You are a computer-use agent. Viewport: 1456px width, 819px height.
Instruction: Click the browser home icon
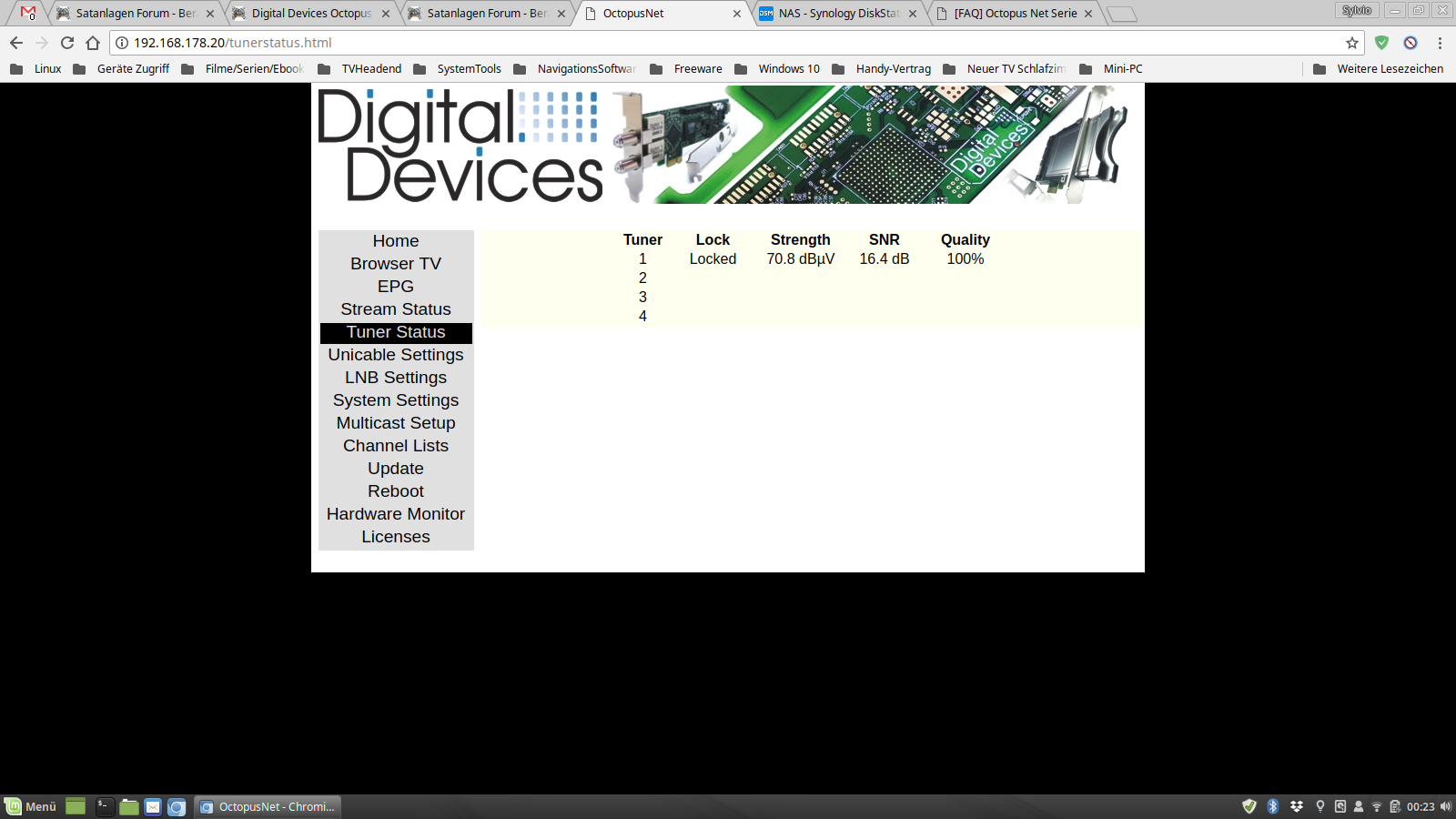[x=93, y=43]
